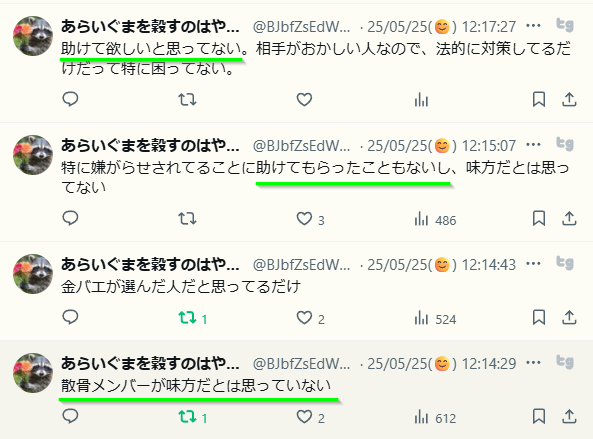
Task: View analytics showing 524 views
Action: tap(435, 318)
